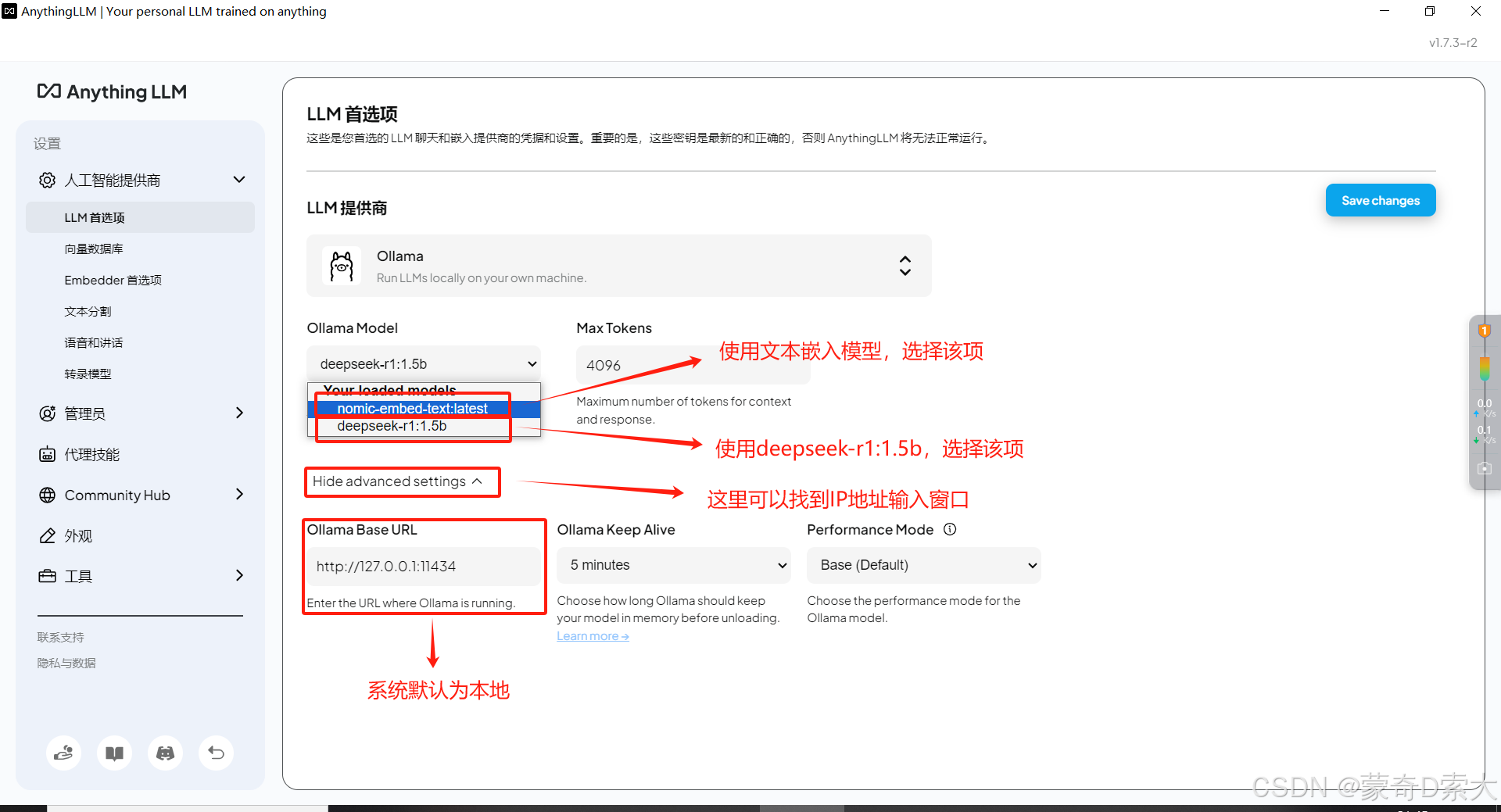The image size is (1501, 812).
Task: Open the documentation book icon
Action: pos(114,753)
